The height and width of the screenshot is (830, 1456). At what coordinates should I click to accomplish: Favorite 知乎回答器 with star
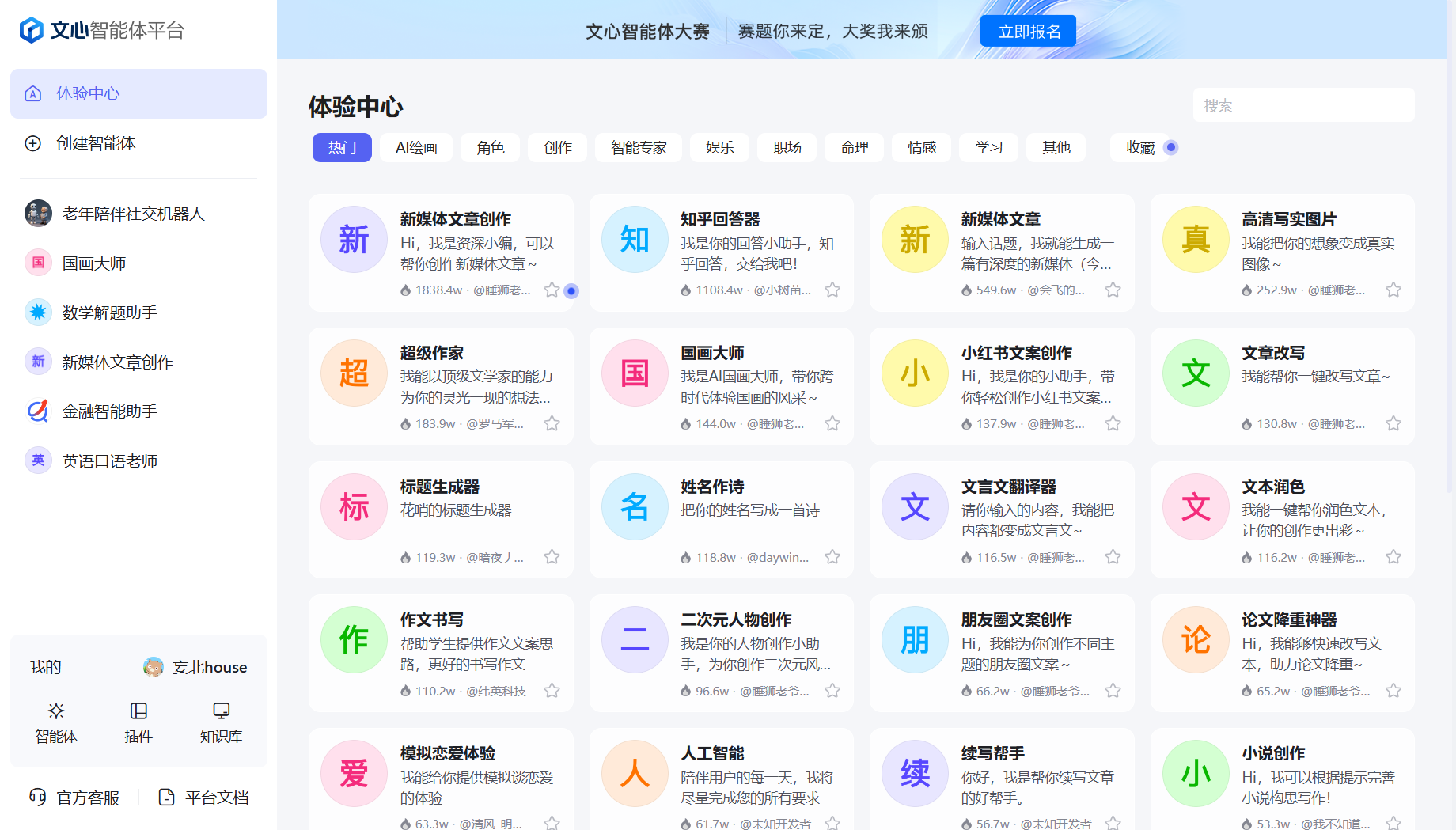tap(832, 290)
